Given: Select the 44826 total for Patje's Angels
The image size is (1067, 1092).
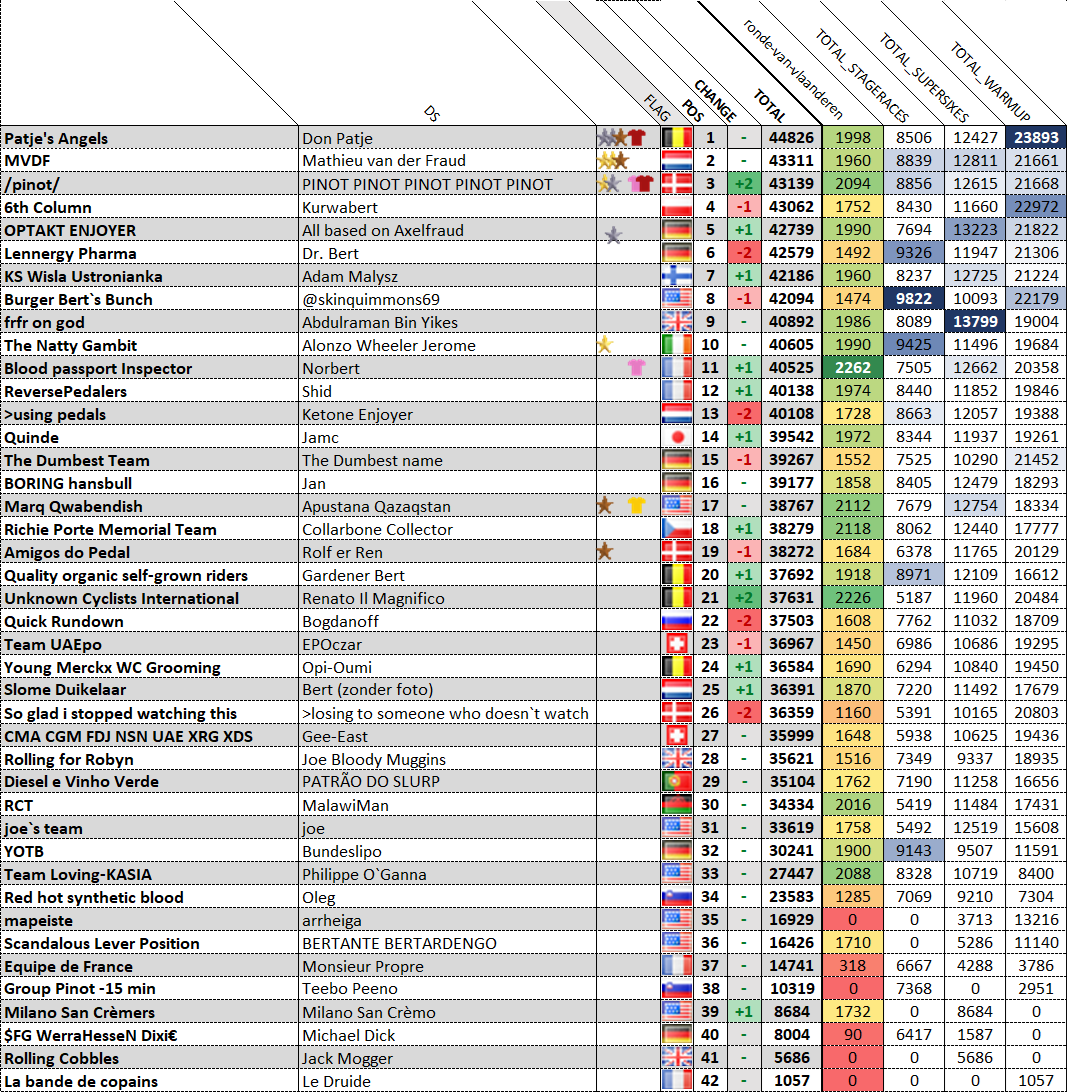Looking at the screenshot, I should [791, 138].
